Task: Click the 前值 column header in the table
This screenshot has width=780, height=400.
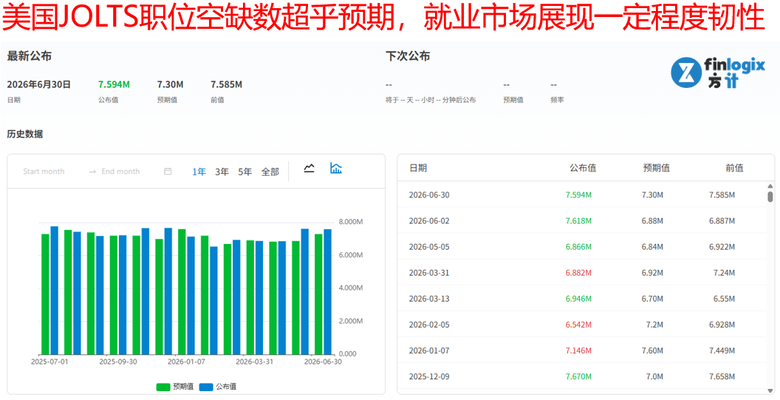Action: 734,168
